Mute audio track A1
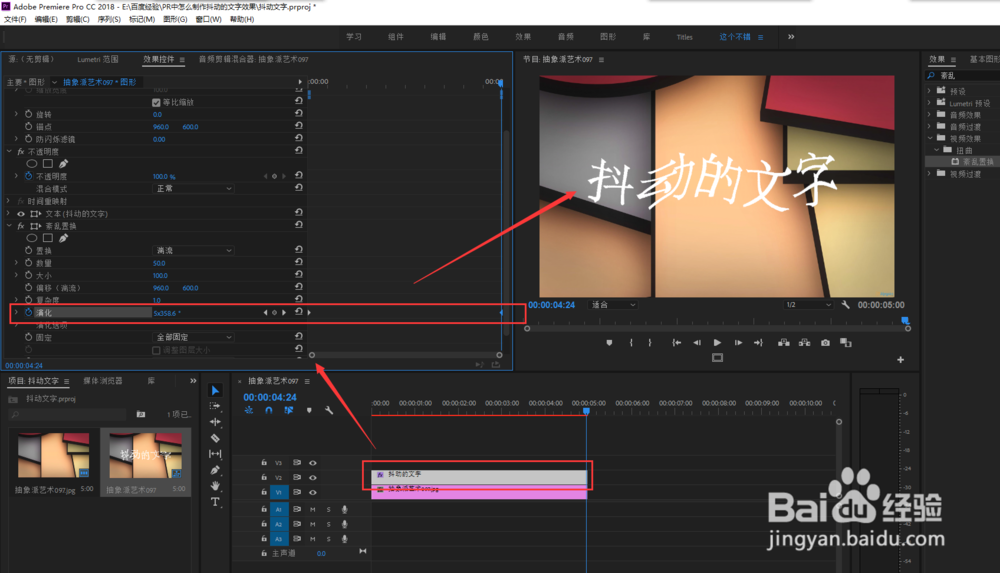Viewport: 1000px width, 573px height. coord(312,509)
